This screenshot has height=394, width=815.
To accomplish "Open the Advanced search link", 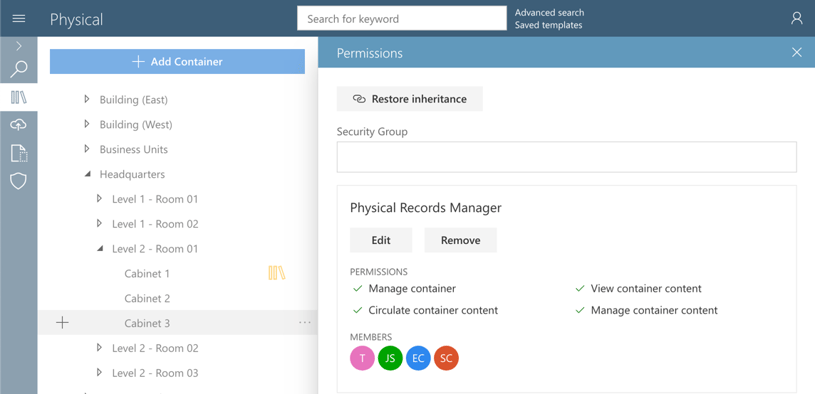I will (549, 12).
